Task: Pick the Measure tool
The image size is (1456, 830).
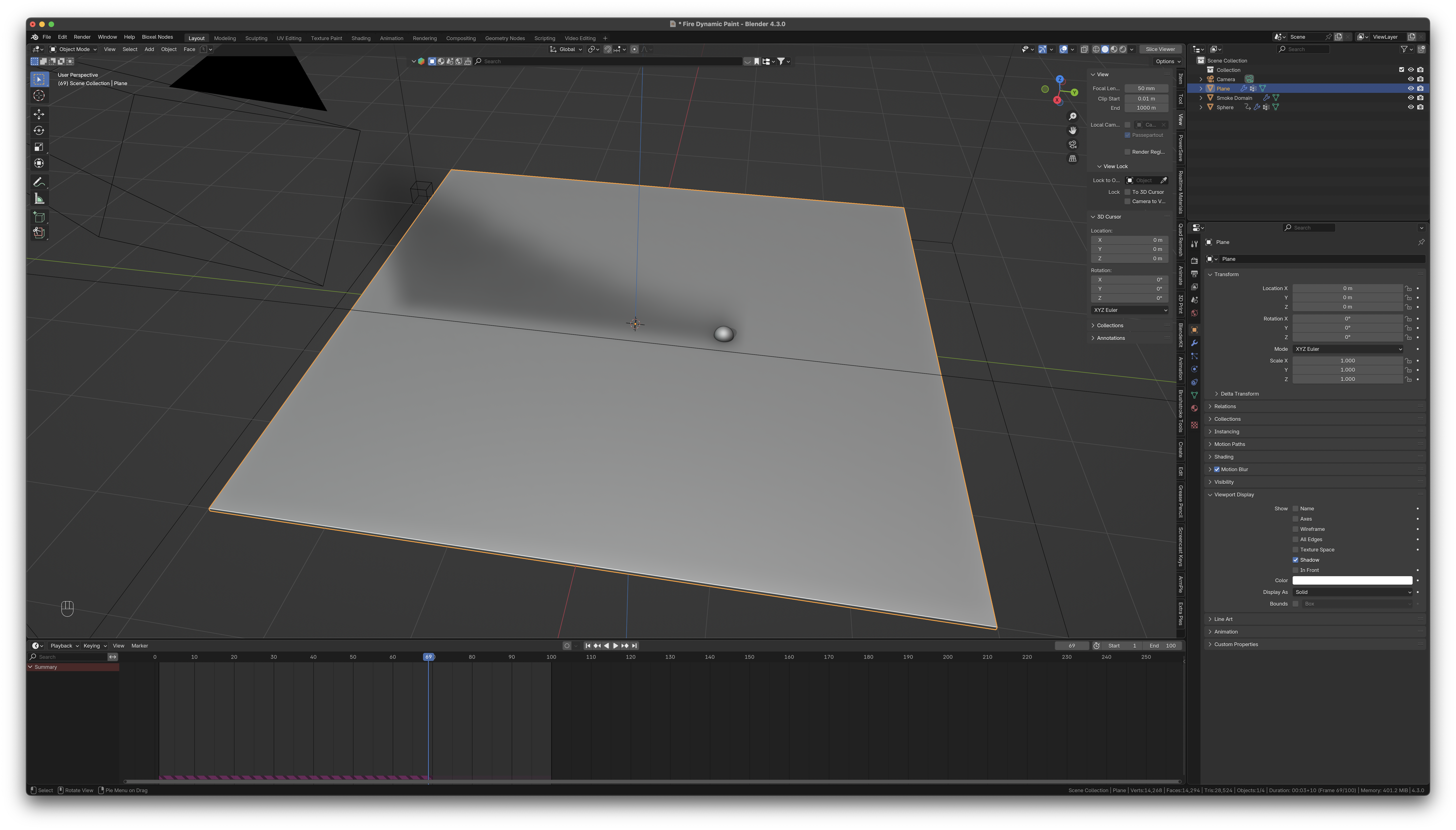Action: 39,198
